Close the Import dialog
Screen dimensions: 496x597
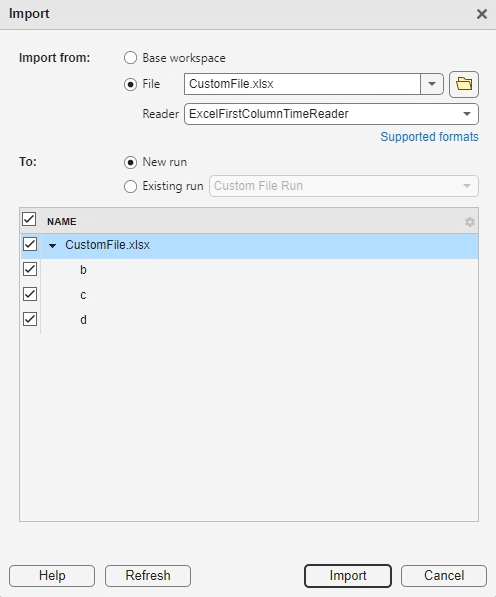click(x=482, y=14)
